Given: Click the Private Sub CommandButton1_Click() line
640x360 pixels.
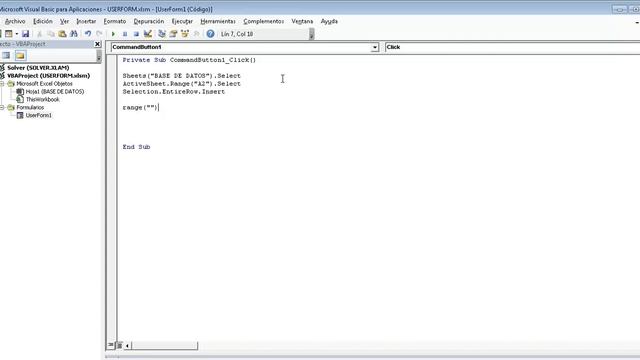Looking at the screenshot, I should coord(189,60).
